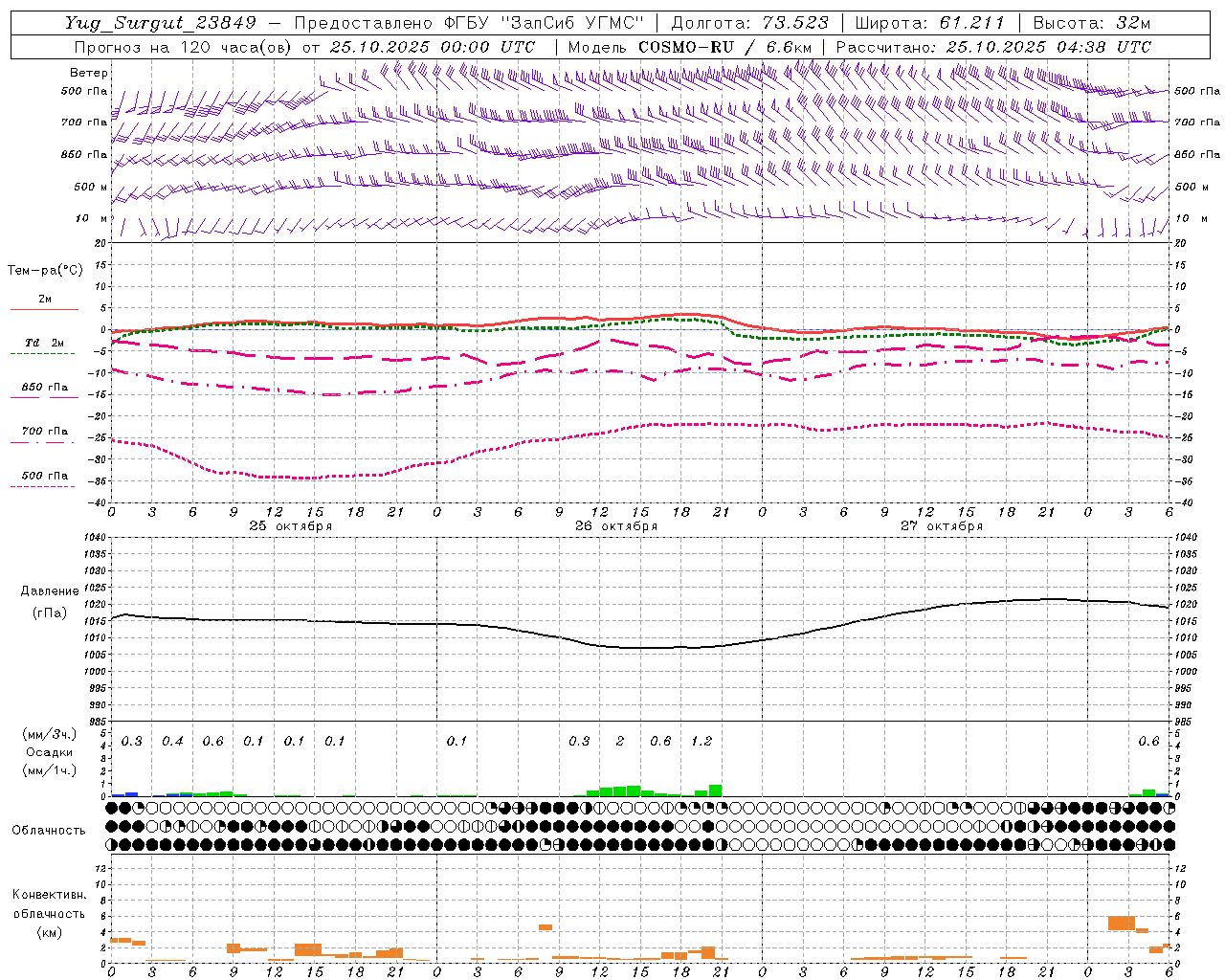Click the Рассчитано: 25.10.2025 04:38 UTC timestamp
This screenshot has height=980, width=1225.
[x=994, y=47]
